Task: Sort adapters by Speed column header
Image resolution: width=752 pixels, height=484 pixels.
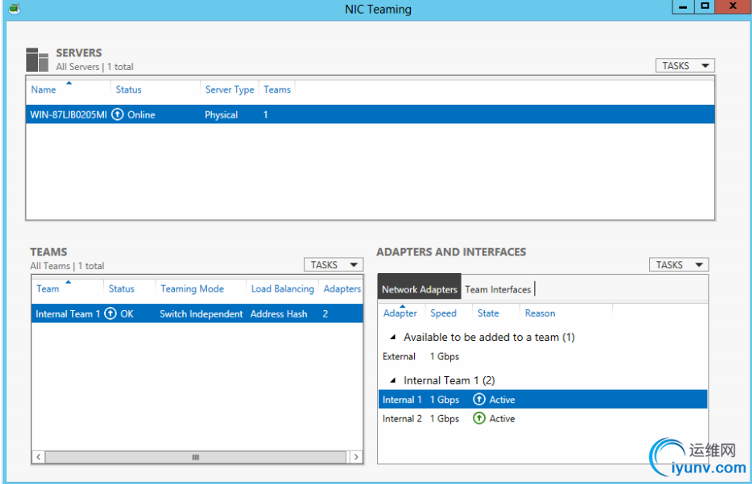Action: point(443,313)
